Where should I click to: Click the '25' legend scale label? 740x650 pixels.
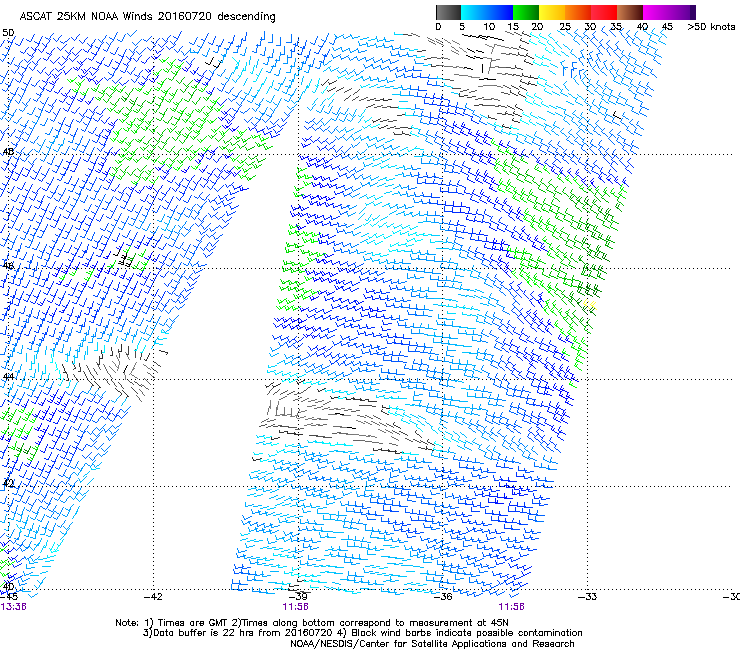pyautogui.click(x=565, y=26)
